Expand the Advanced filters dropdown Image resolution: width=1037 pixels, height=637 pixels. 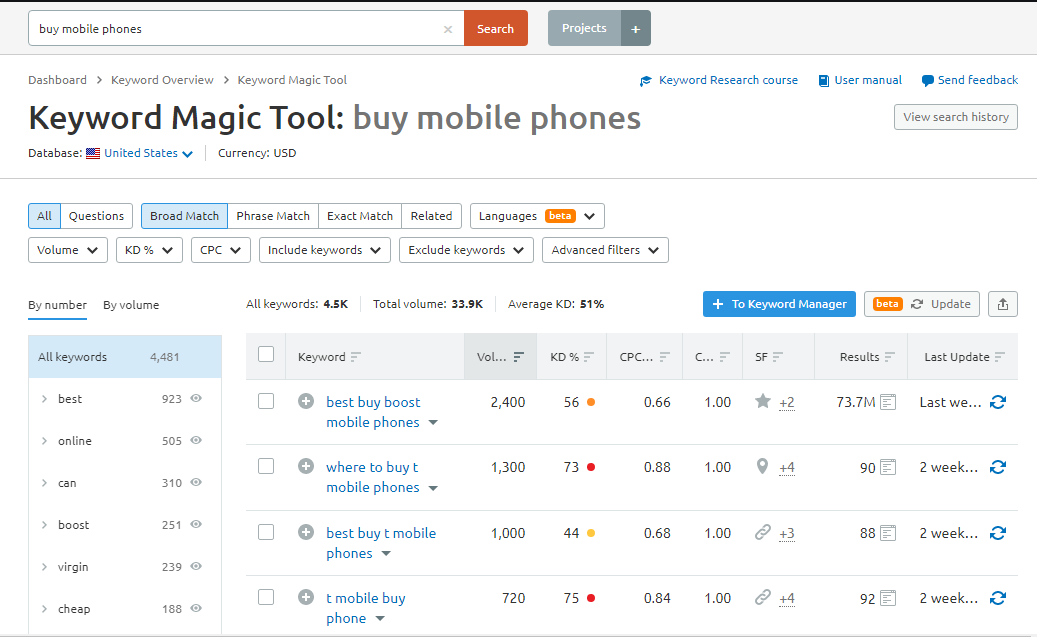605,250
